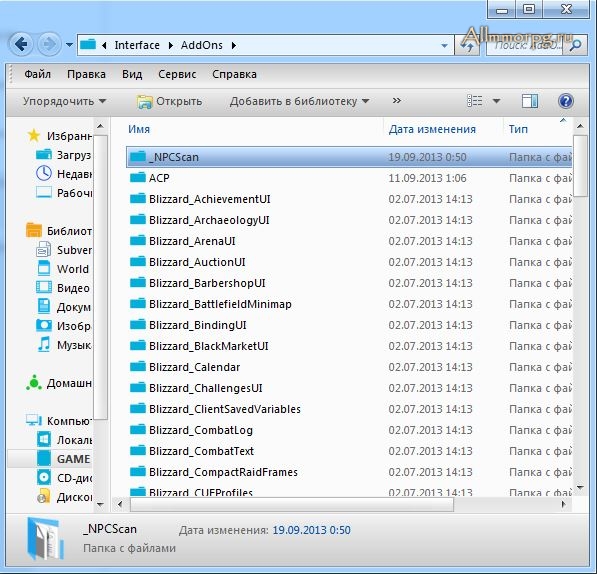Open Компьютер in navigation pane

pos(59,421)
